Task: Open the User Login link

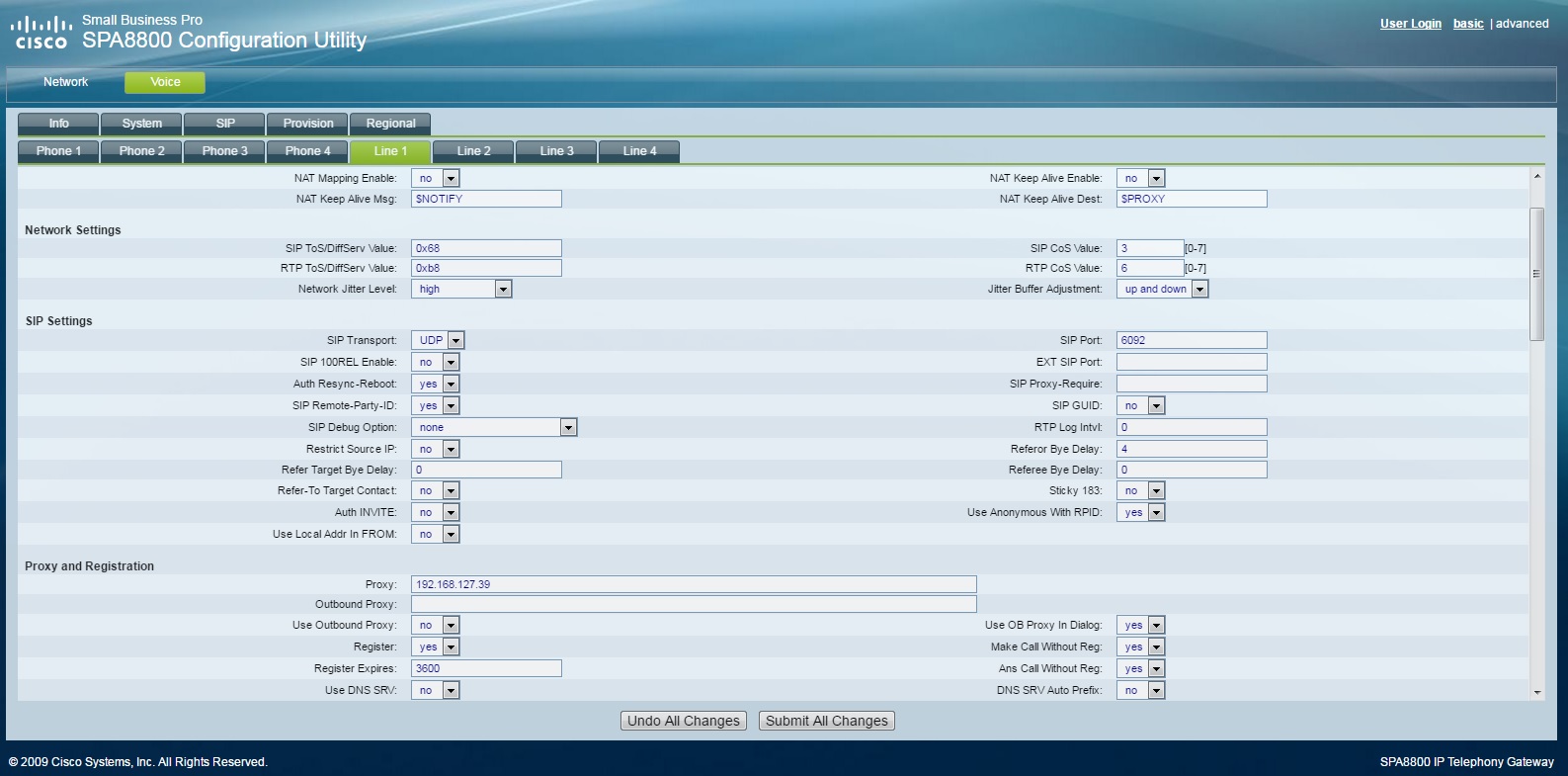Action: click(1410, 24)
